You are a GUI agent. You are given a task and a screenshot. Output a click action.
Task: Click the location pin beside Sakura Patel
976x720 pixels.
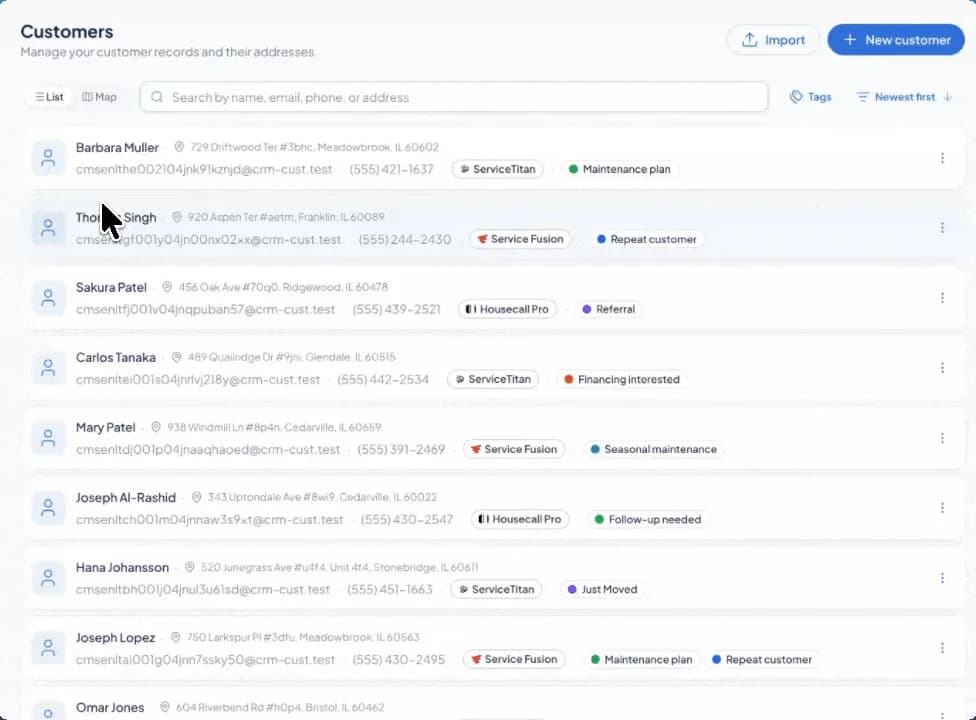pos(167,287)
